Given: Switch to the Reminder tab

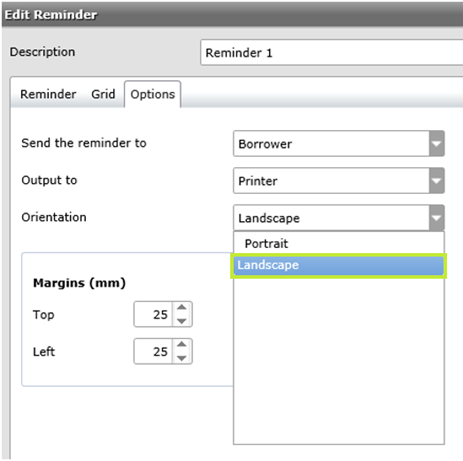Looking at the screenshot, I should click(48, 94).
